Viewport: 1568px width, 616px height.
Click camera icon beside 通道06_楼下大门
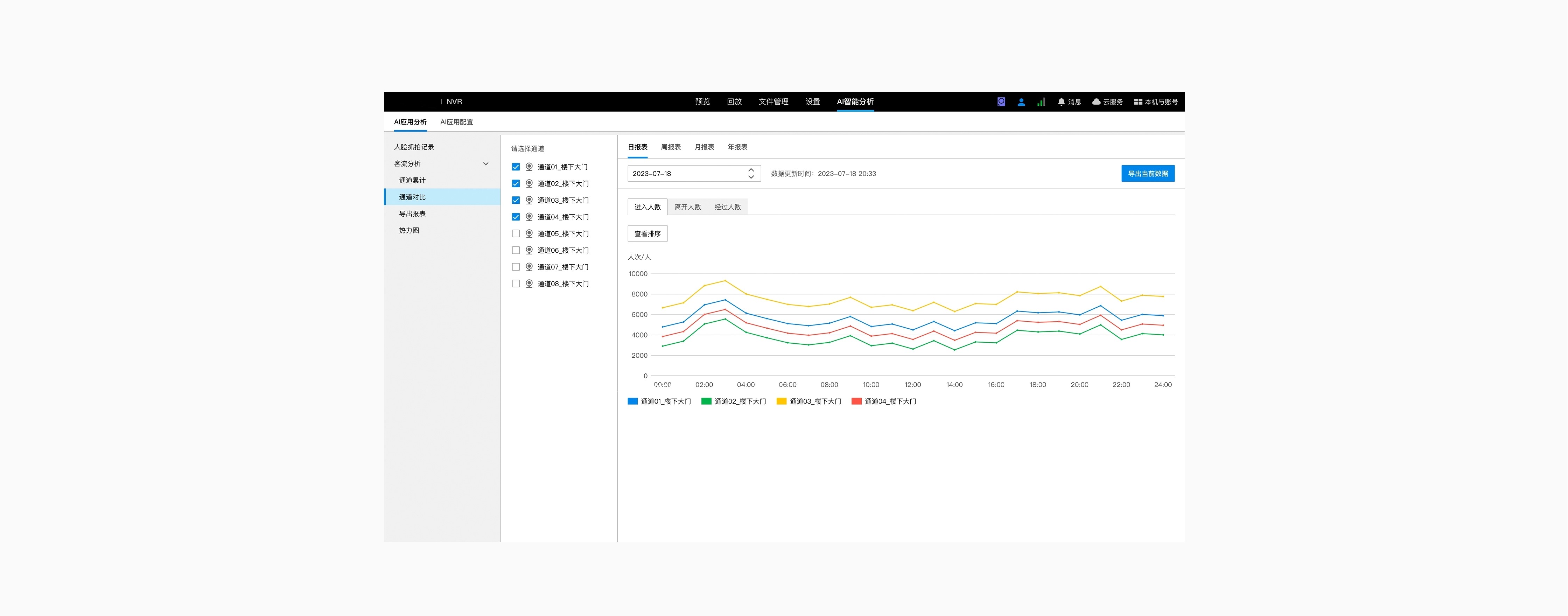point(529,250)
